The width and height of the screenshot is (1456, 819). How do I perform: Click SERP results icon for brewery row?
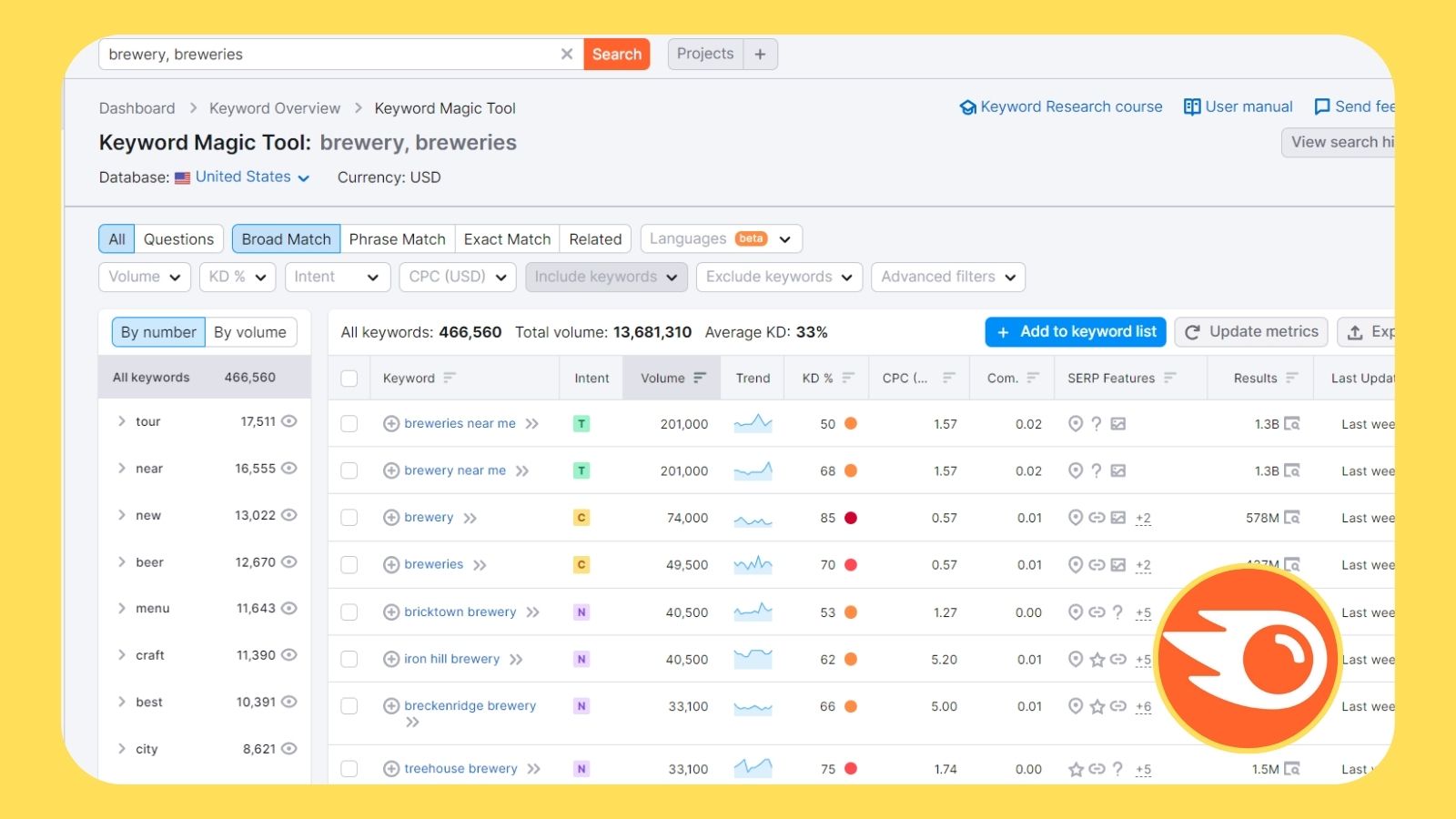pos(1291,518)
